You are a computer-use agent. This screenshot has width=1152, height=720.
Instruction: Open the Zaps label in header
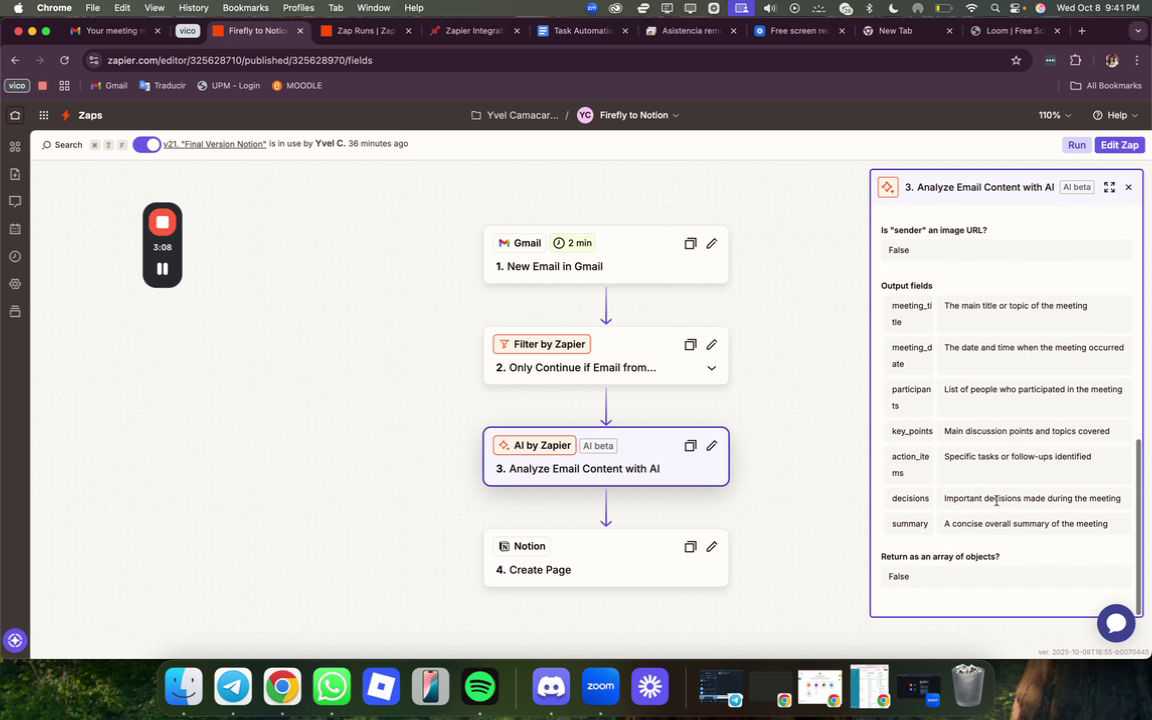90,115
